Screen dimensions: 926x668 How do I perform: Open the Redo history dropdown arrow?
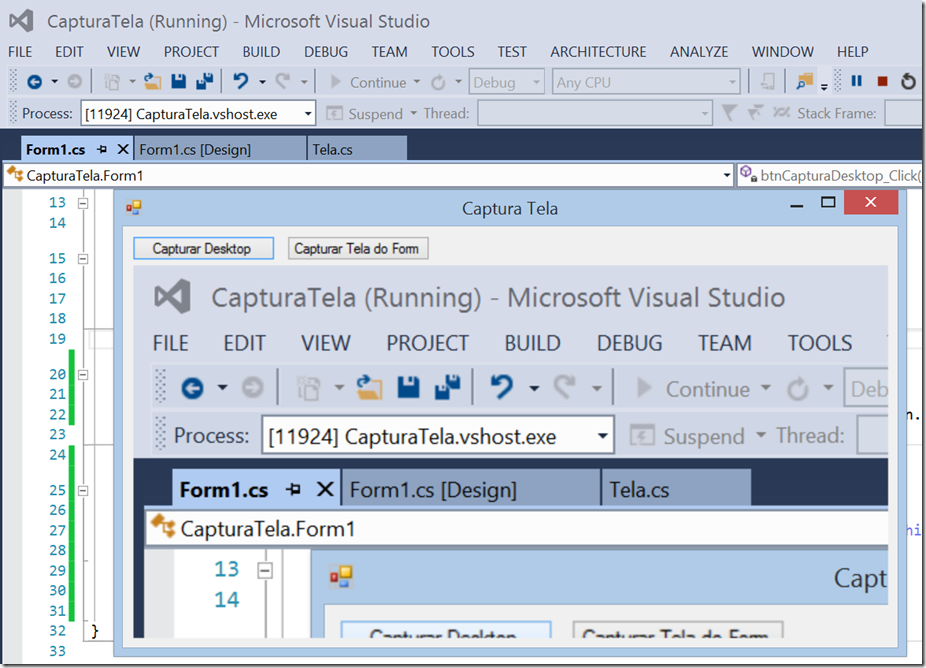pyautogui.click(x=304, y=82)
